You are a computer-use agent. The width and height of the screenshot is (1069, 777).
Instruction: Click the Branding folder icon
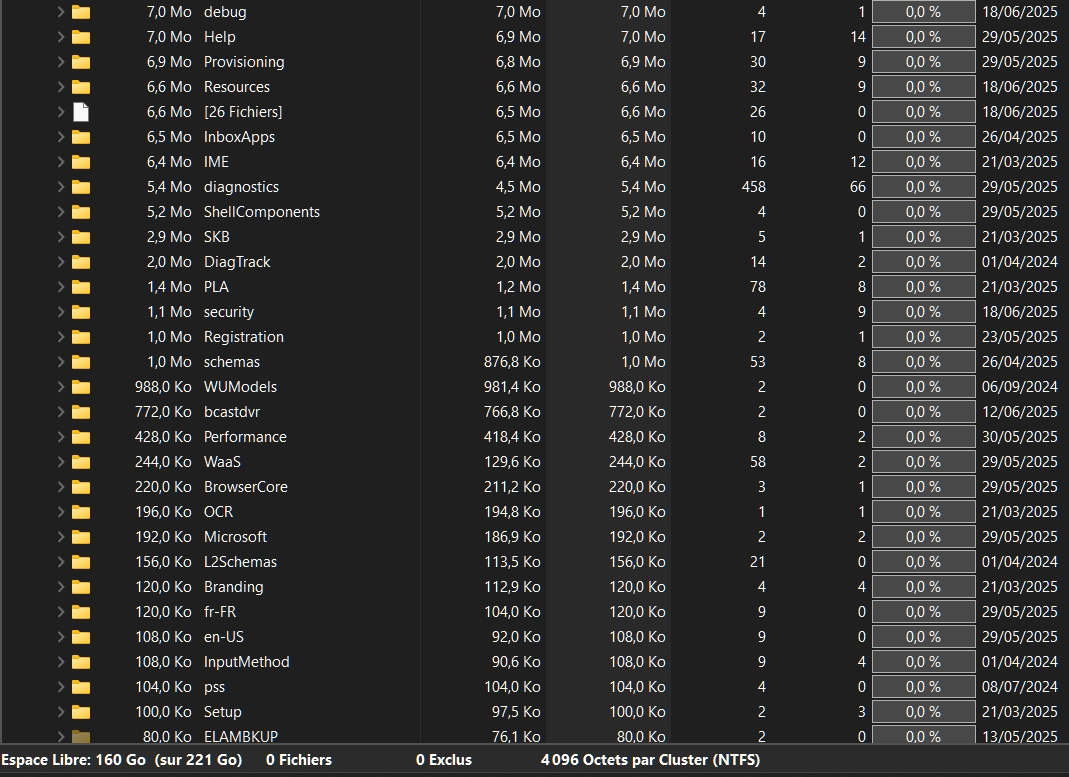coord(81,587)
